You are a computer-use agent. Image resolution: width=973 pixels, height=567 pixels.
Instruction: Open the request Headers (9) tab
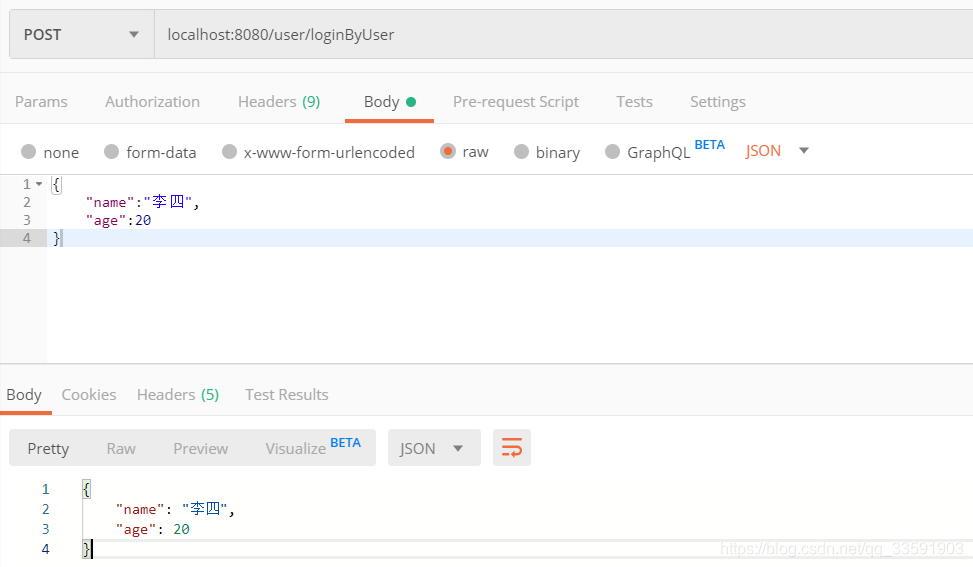pos(279,102)
